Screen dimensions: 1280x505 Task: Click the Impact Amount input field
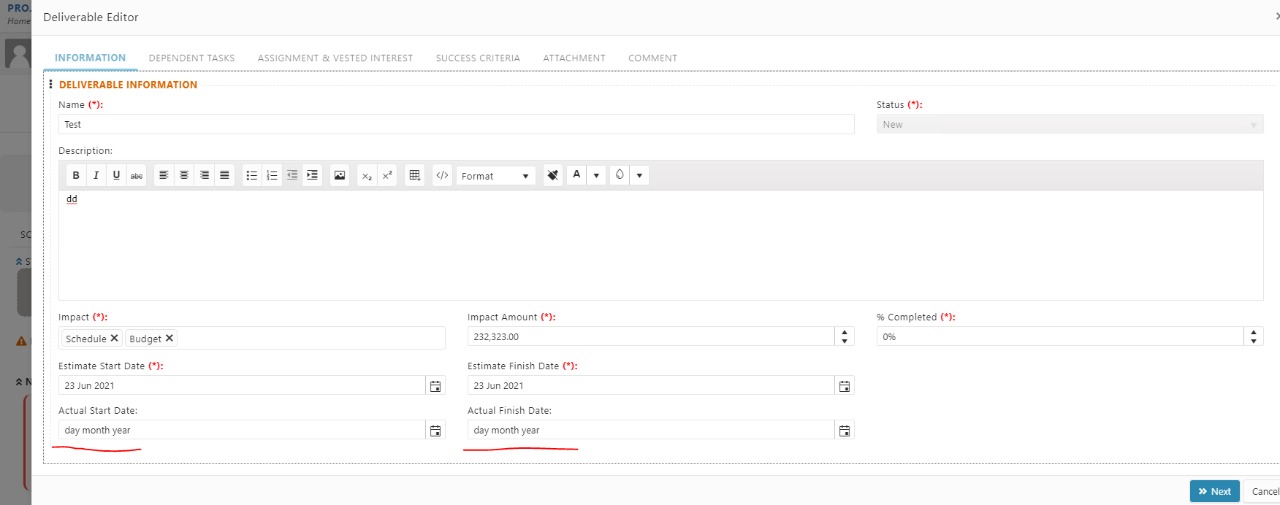tap(652, 337)
